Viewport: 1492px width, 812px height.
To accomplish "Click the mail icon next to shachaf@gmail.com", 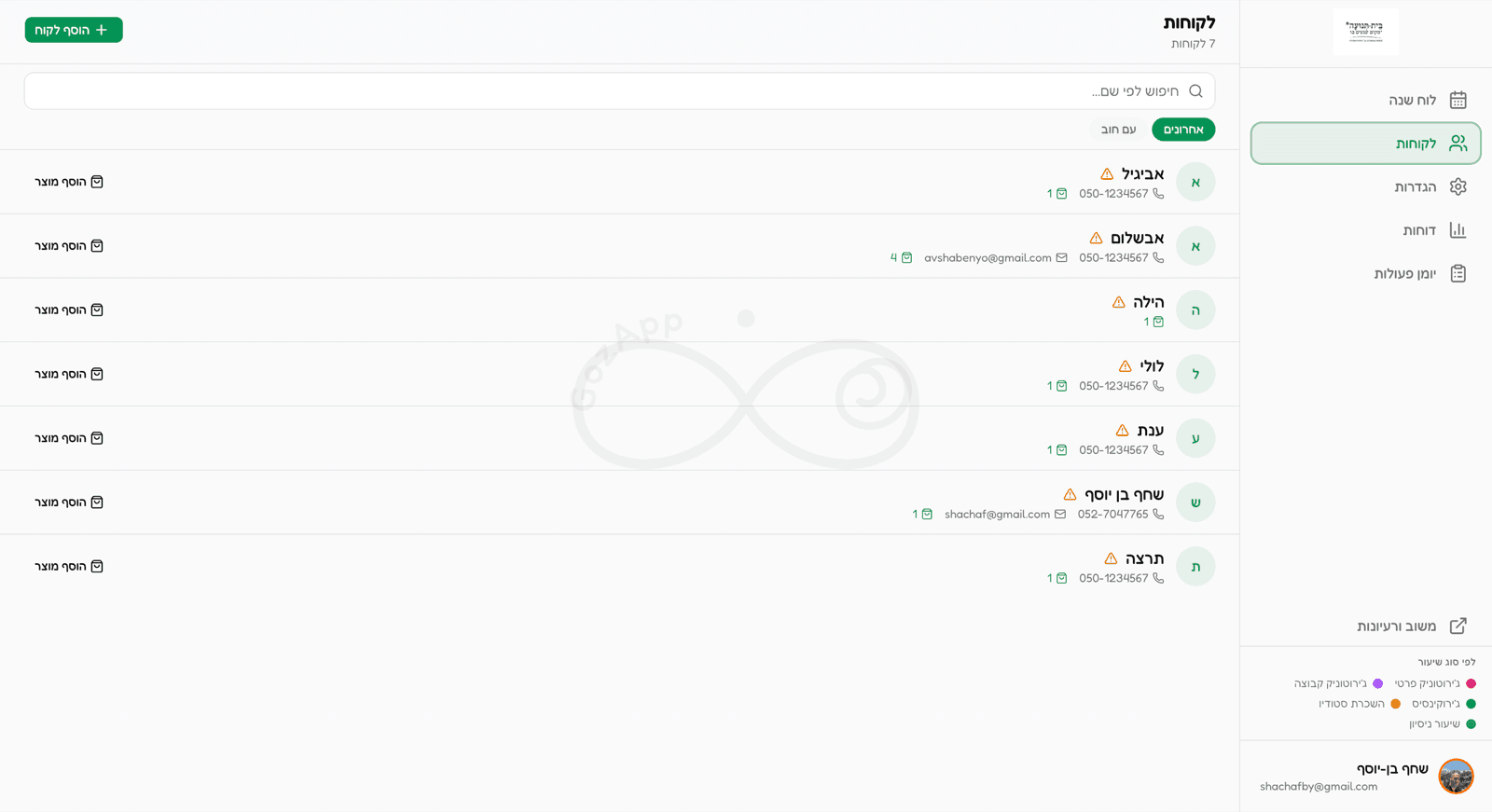I will point(1060,515).
